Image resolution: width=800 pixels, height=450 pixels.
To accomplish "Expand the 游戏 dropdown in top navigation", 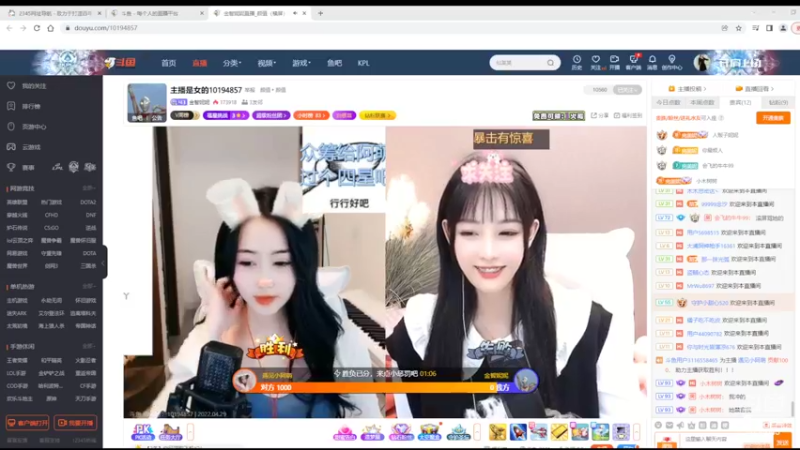I will (301, 63).
